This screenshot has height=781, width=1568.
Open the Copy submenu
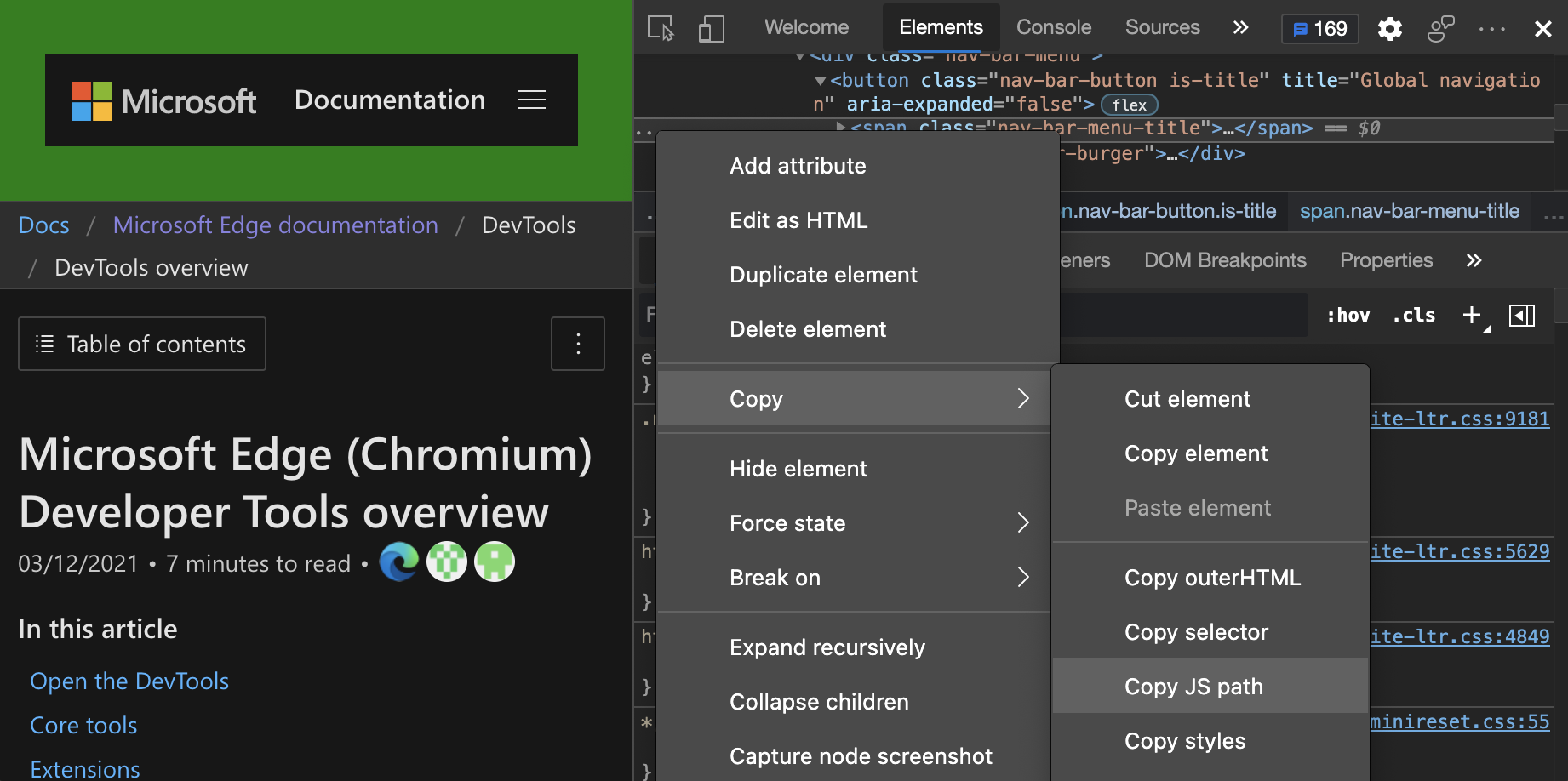tap(856, 398)
